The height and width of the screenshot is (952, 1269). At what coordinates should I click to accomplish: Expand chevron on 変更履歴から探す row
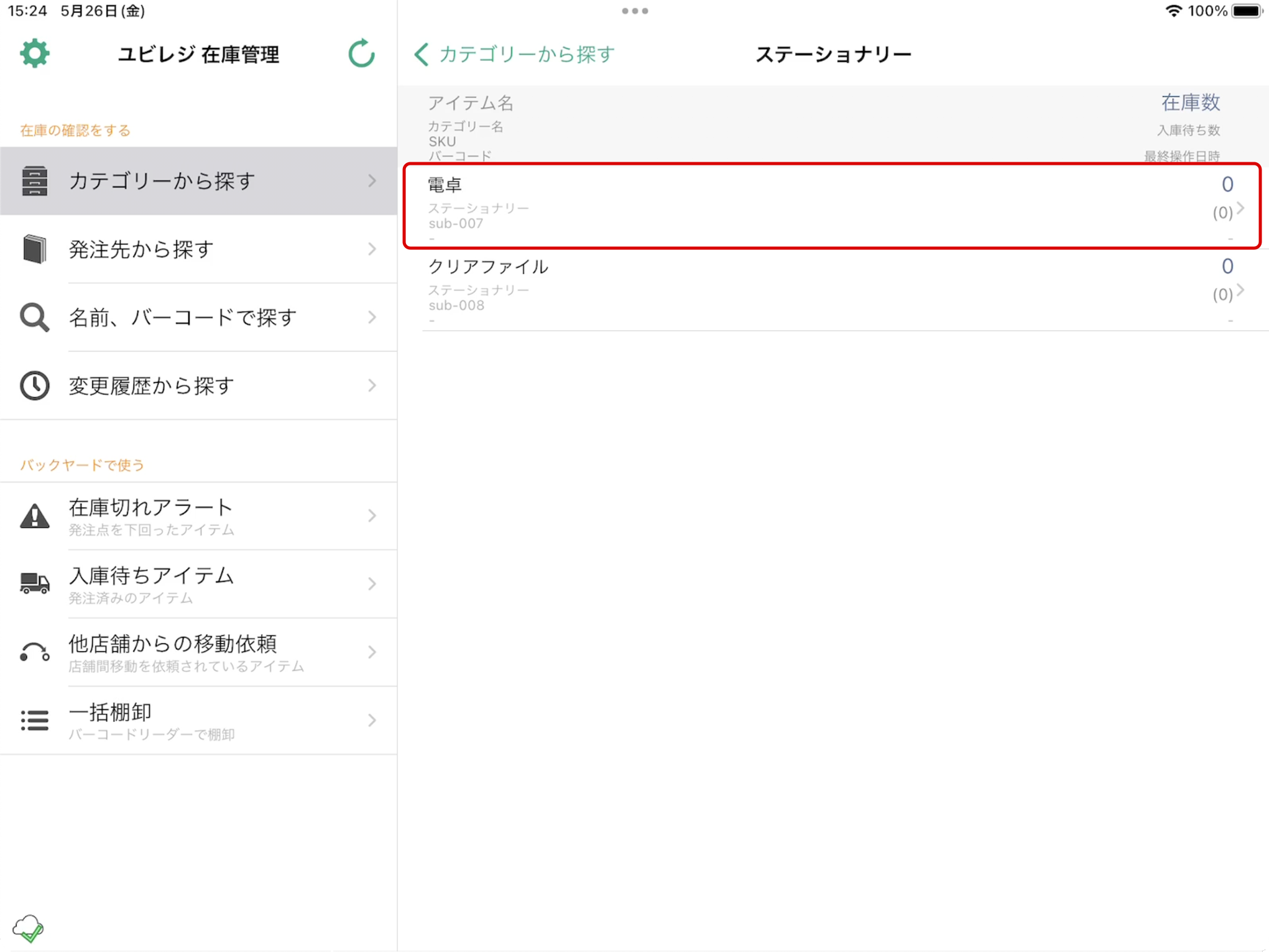[372, 386]
